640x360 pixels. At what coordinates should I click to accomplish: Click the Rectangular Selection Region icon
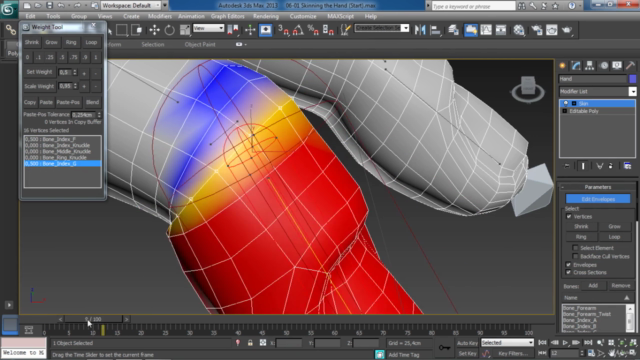(x=121, y=30)
